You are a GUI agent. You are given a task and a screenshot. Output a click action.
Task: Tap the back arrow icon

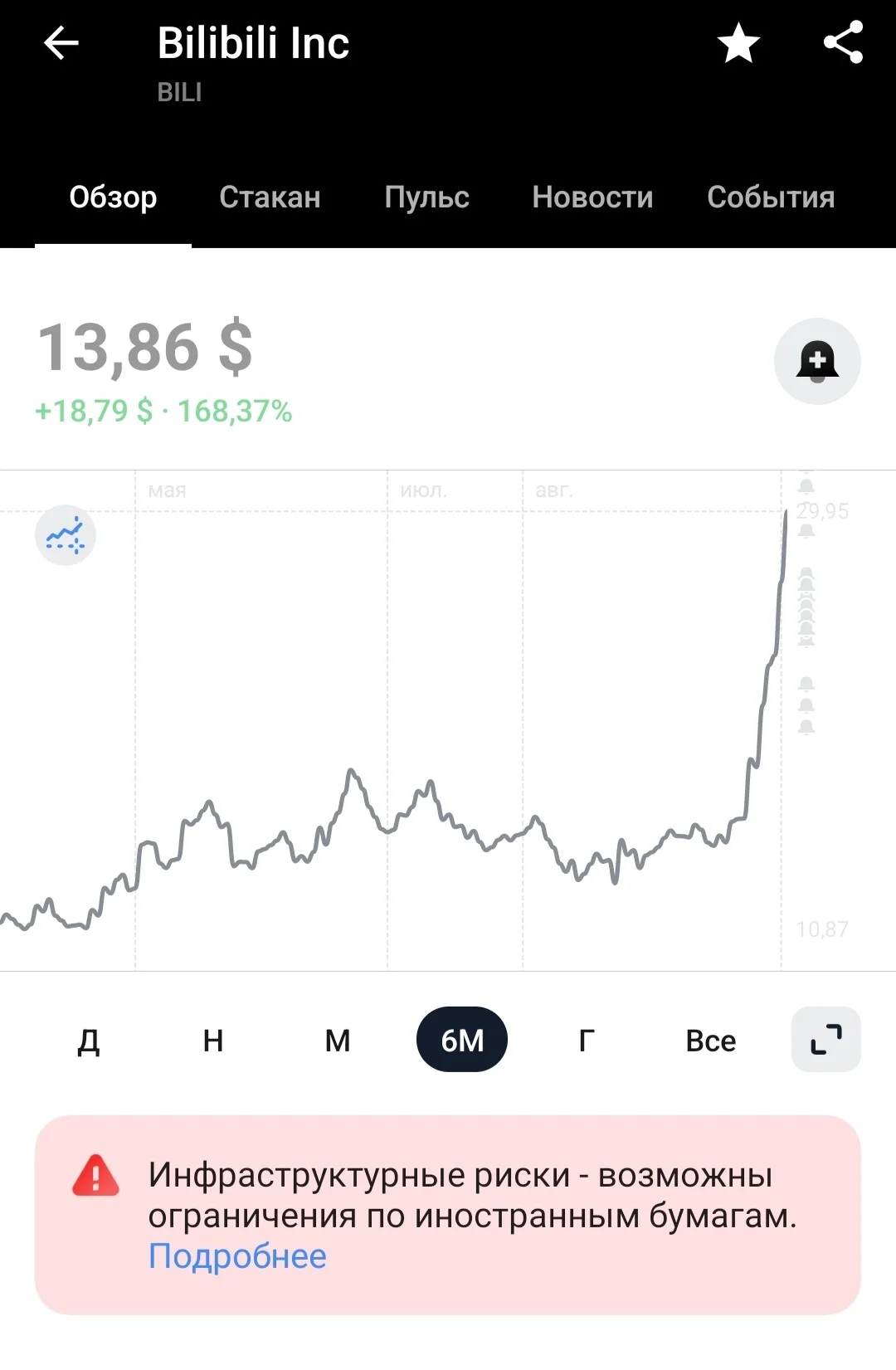pyautogui.click(x=61, y=42)
